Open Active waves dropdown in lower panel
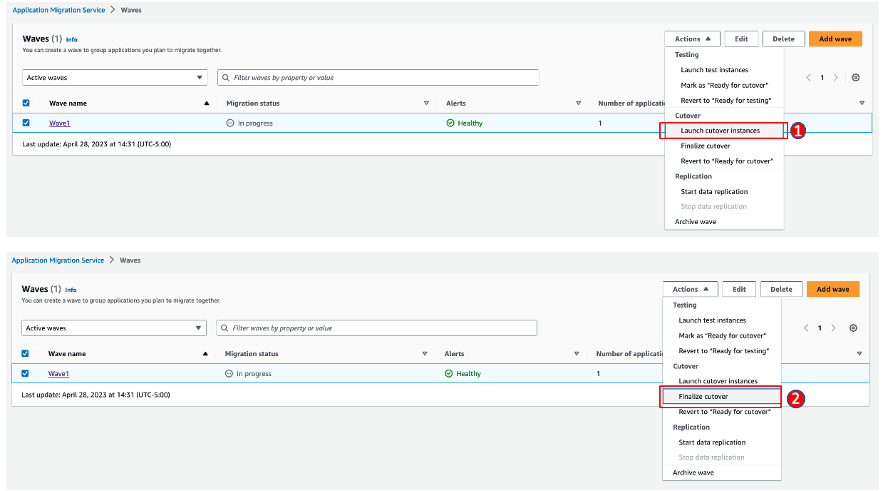Screen dimensions: 883x491 click(x=114, y=328)
